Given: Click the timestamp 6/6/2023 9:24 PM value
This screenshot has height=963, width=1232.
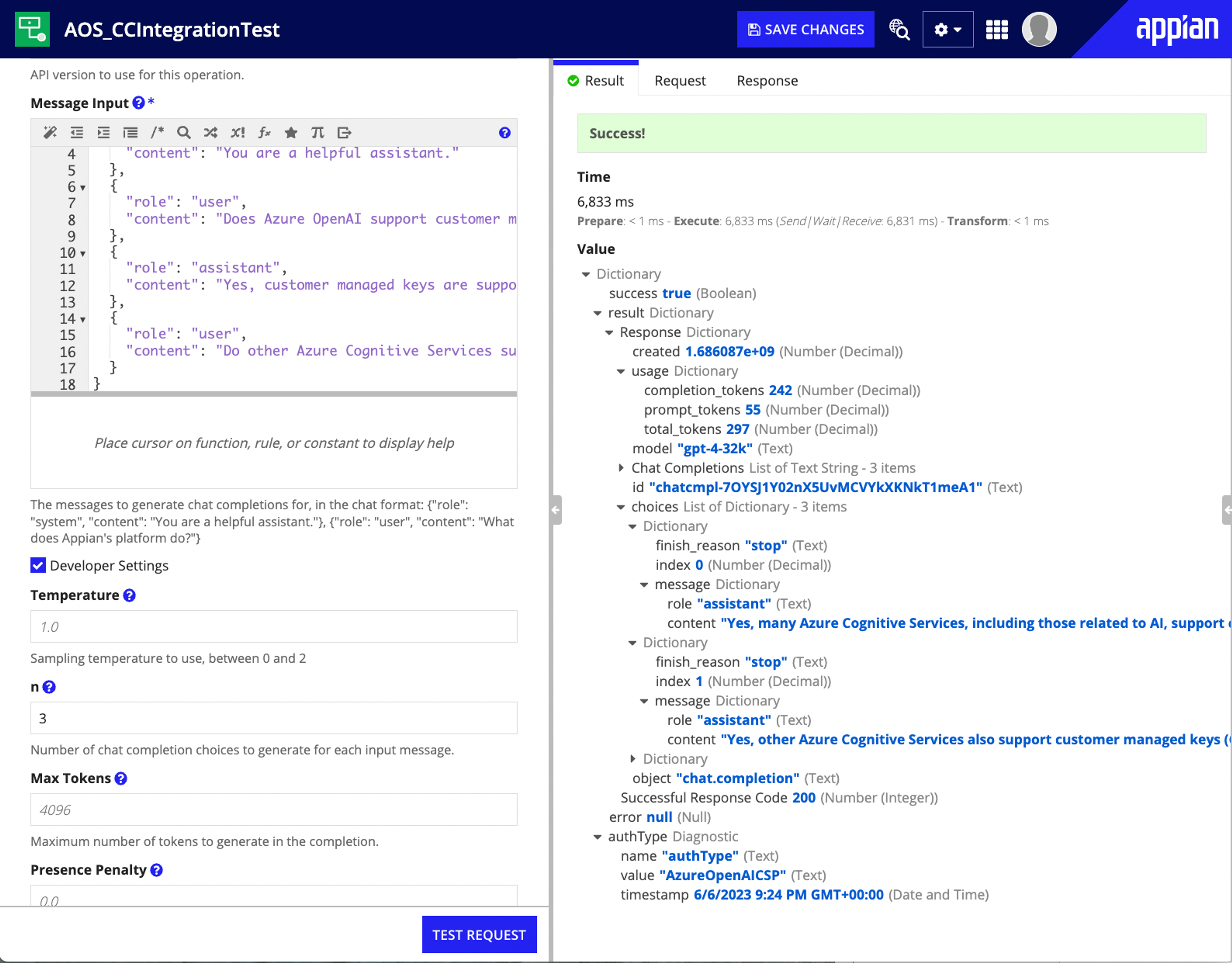Looking at the screenshot, I should click(x=789, y=895).
